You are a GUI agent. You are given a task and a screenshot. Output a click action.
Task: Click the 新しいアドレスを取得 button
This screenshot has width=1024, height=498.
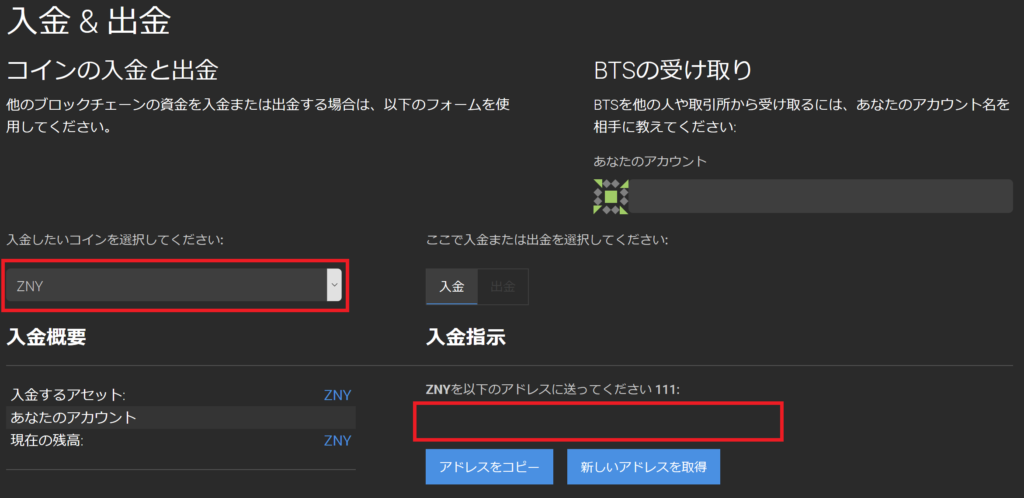(643, 467)
